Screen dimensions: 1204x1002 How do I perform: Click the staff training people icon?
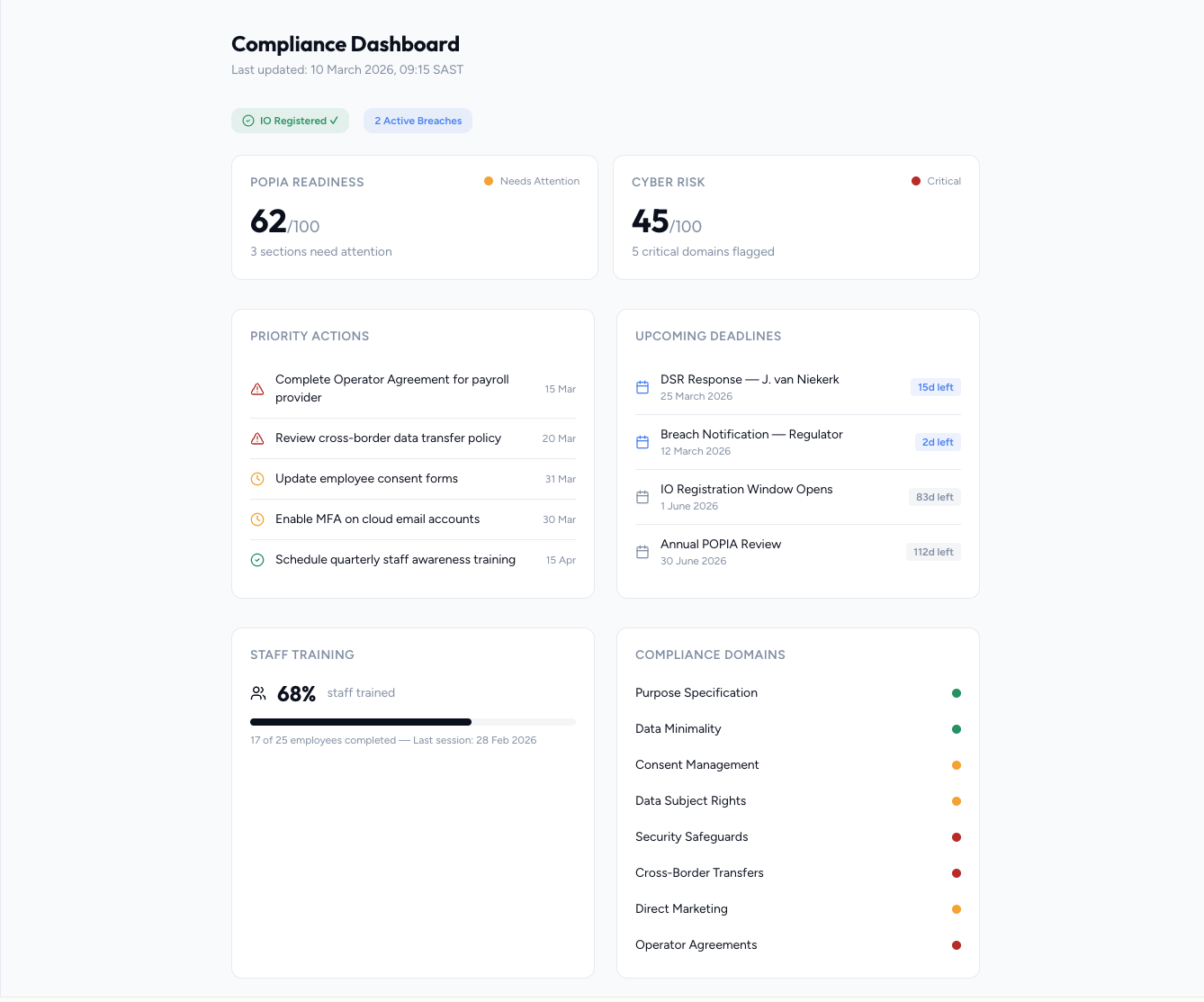(258, 693)
